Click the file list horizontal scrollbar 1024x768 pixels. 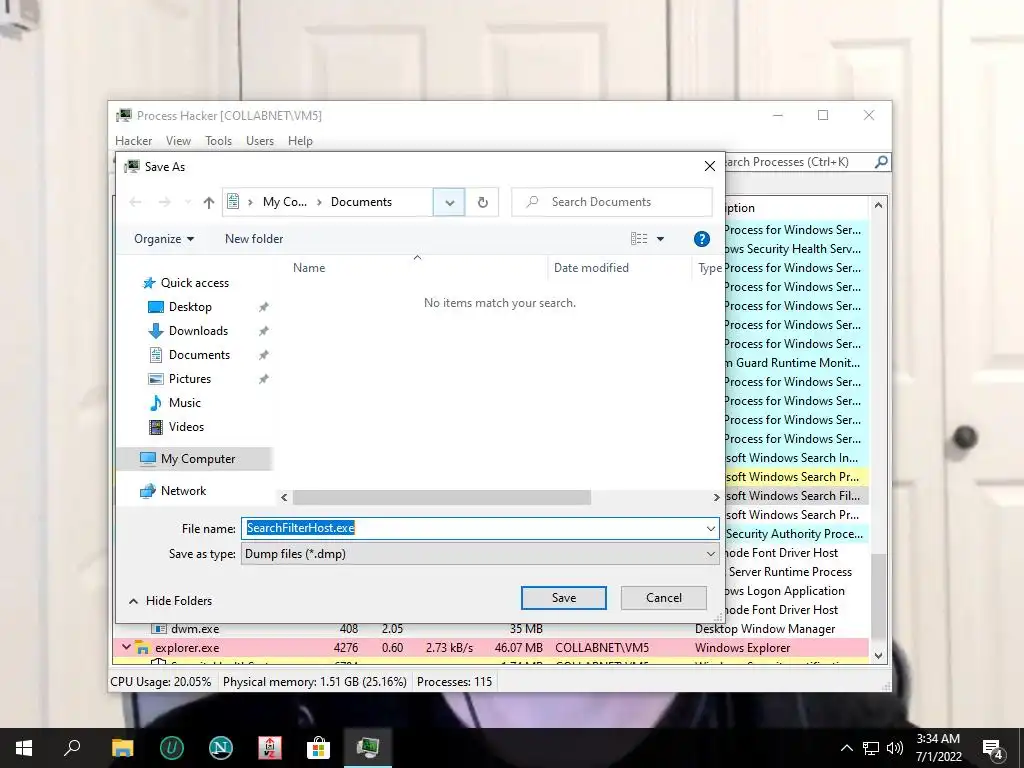(441, 498)
